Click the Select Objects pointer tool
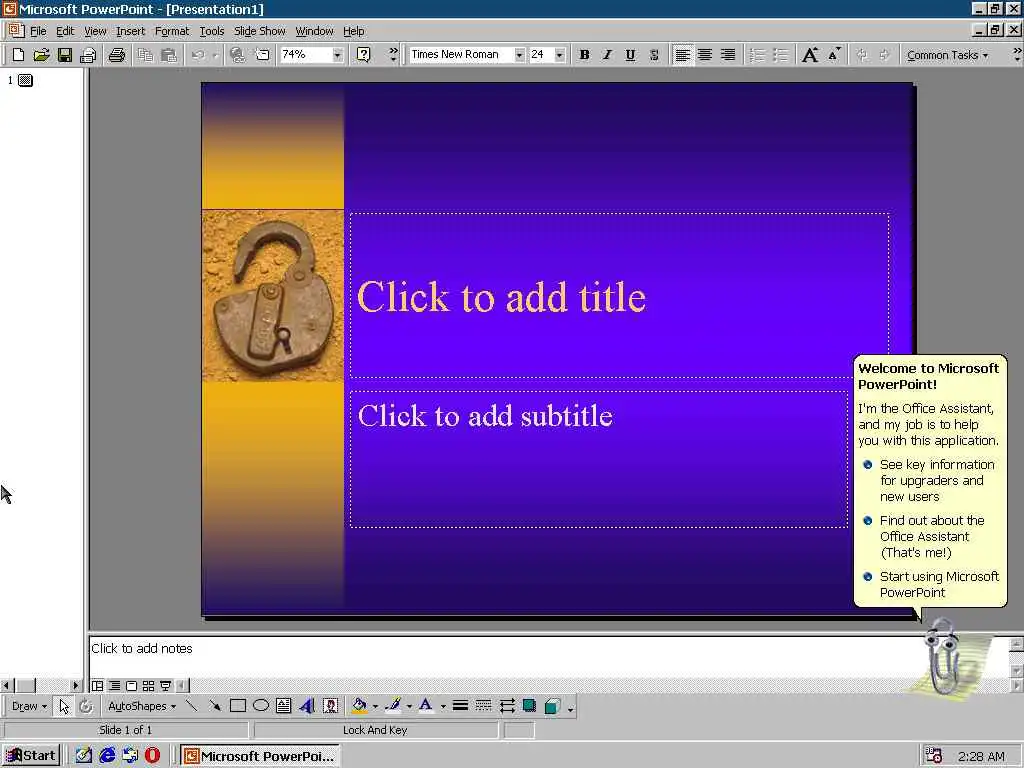This screenshot has height=768, width=1024. [63, 705]
